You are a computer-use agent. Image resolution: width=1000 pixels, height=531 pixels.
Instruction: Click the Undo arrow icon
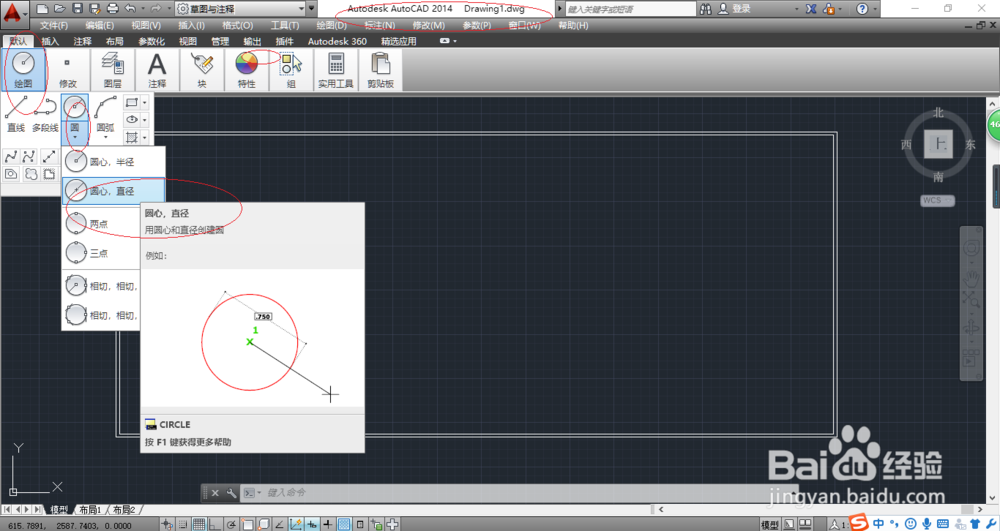130,9
